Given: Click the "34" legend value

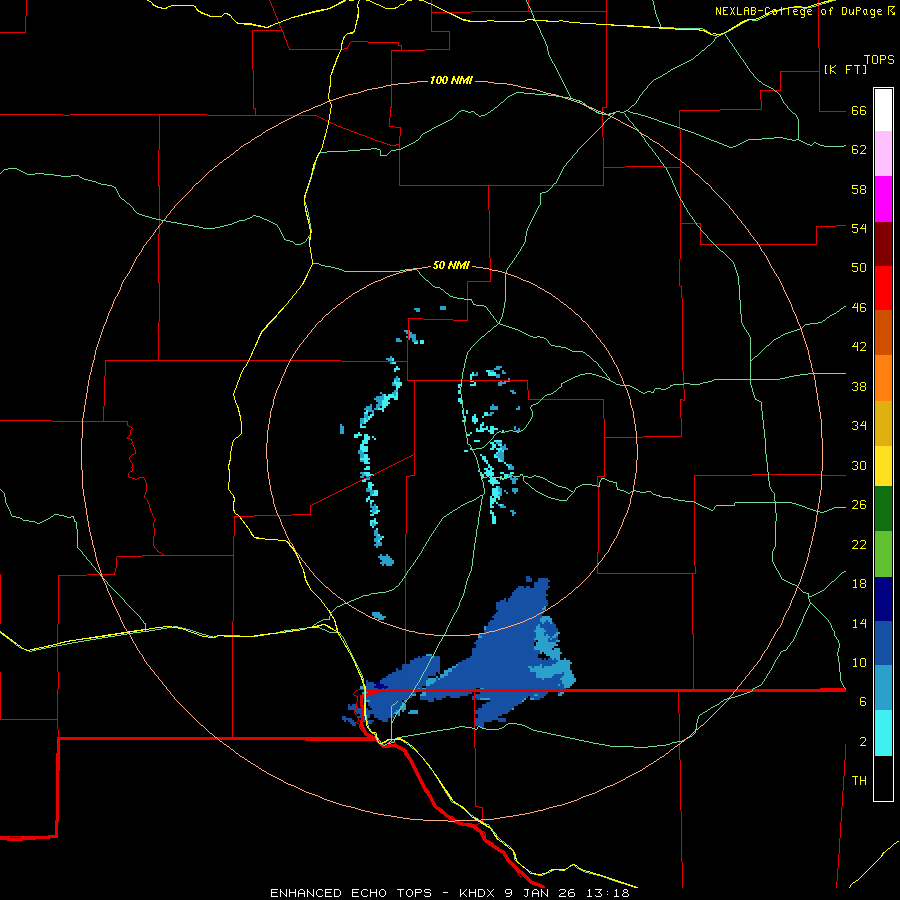Looking at the screenshot, I should coord(859,426).
